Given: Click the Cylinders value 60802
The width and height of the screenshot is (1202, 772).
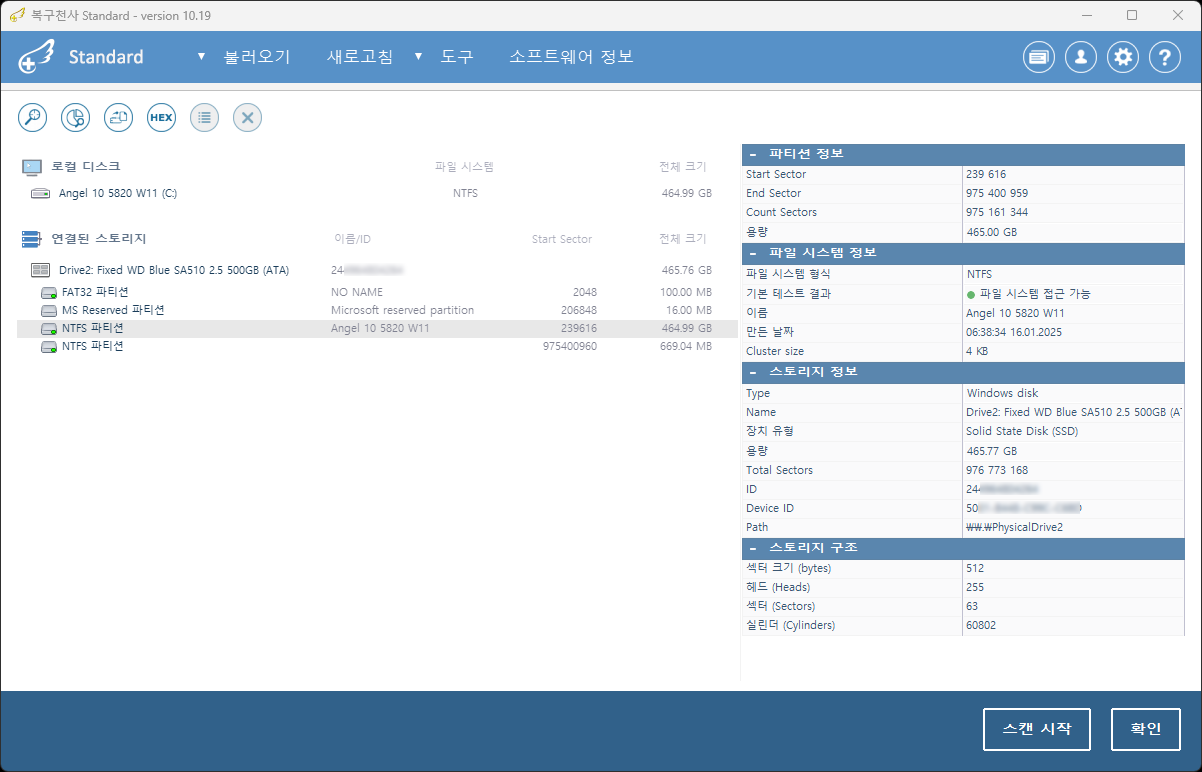Looking at the screenshot, I should point(981,625).
